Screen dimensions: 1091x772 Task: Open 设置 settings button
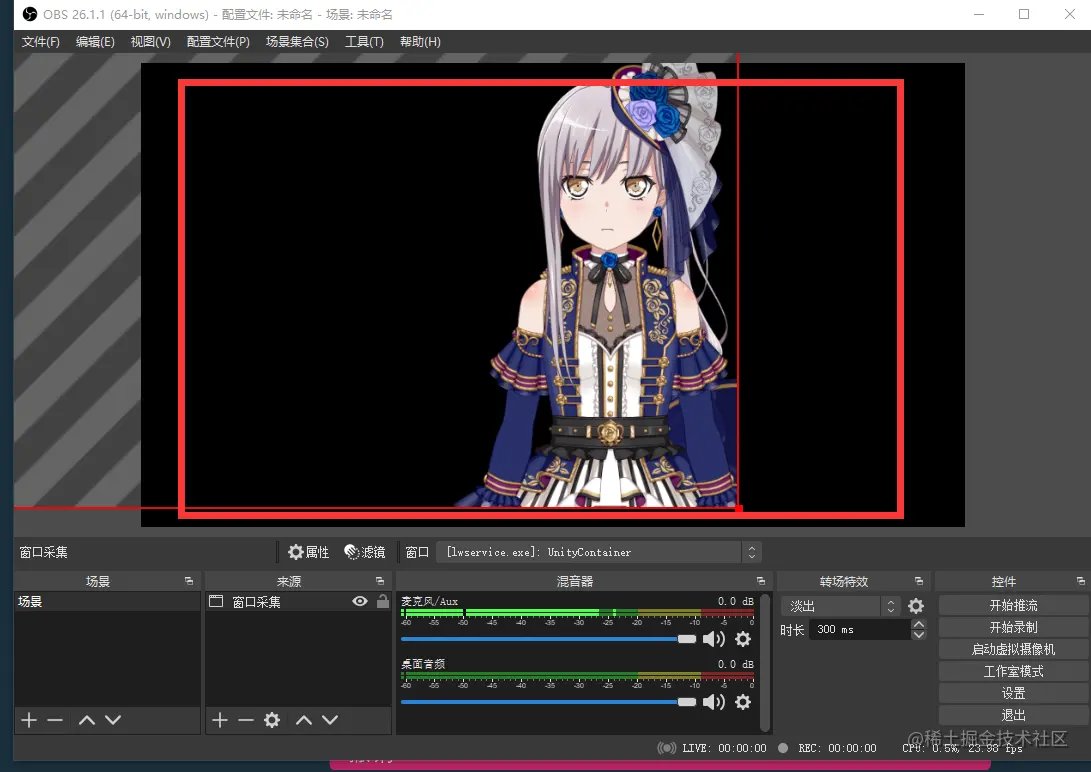(x=1013, y=693)
